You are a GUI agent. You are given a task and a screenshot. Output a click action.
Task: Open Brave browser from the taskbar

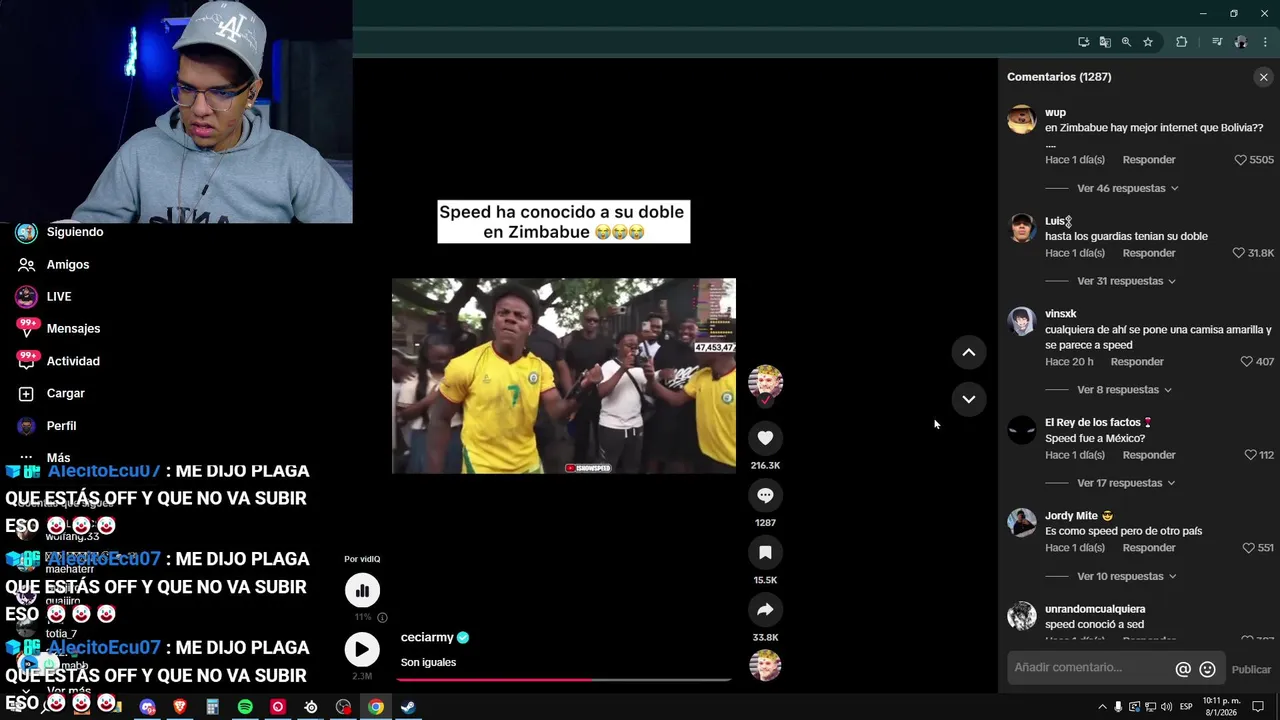tap(180, 707)
